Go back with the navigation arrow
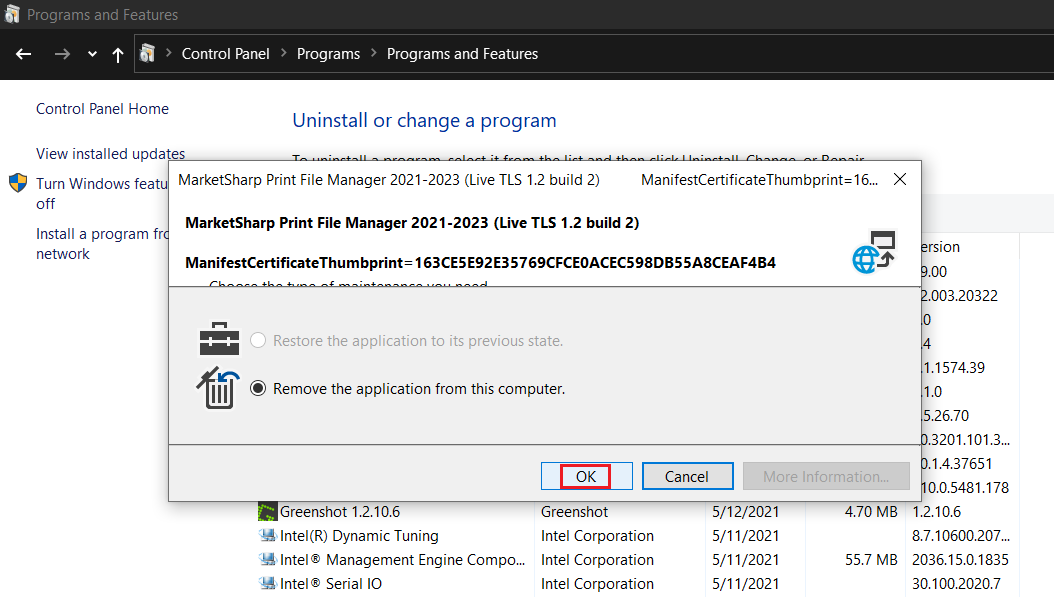Screen dimensions: 1054x597 [24, 54]
